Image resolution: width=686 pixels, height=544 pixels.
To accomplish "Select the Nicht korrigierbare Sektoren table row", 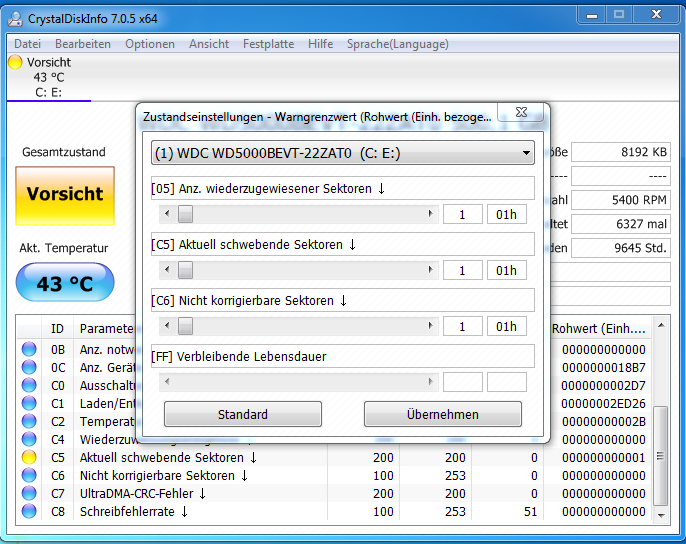I will point(334,475).
